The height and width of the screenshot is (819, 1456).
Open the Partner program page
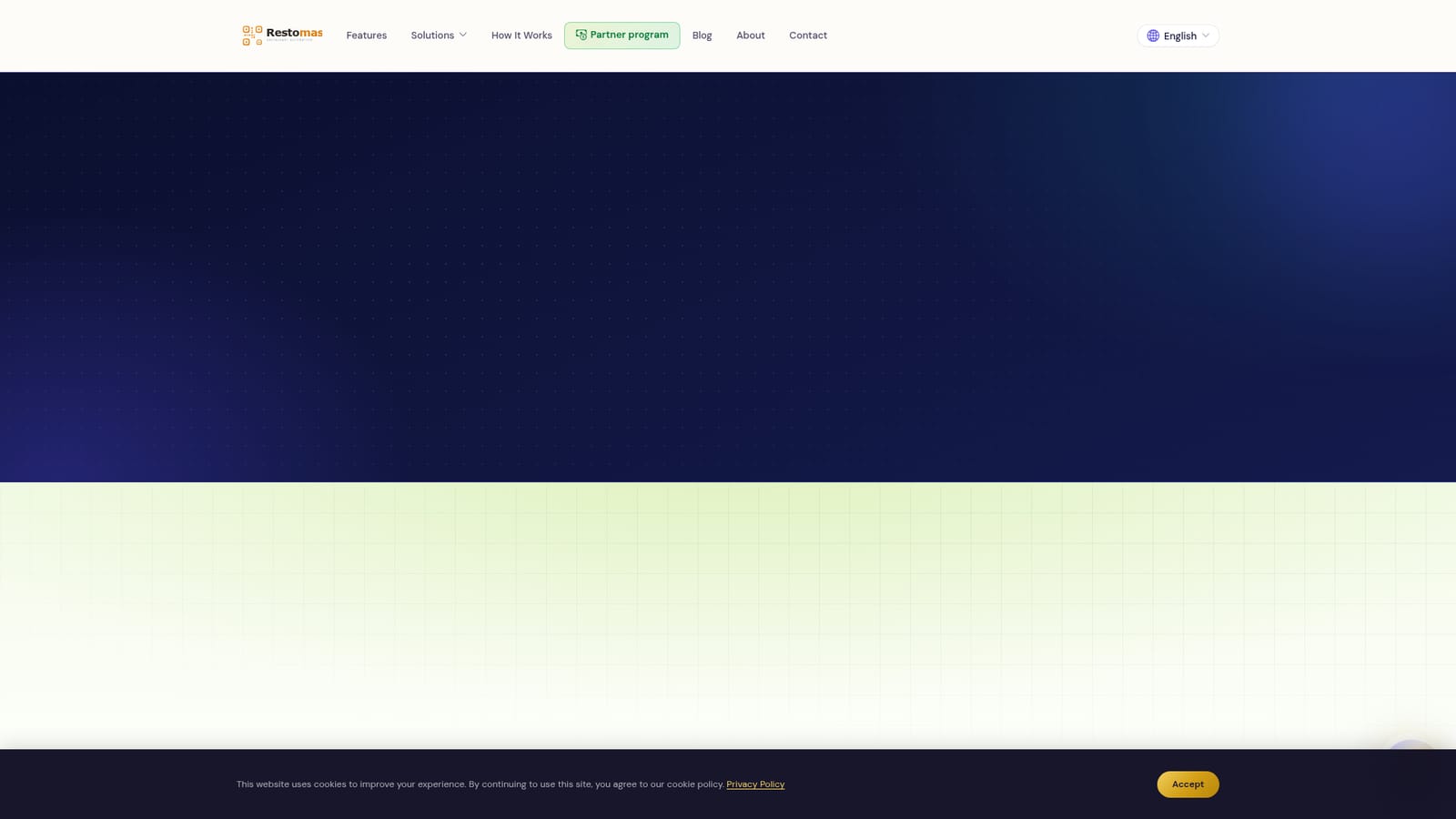point(622,35)
